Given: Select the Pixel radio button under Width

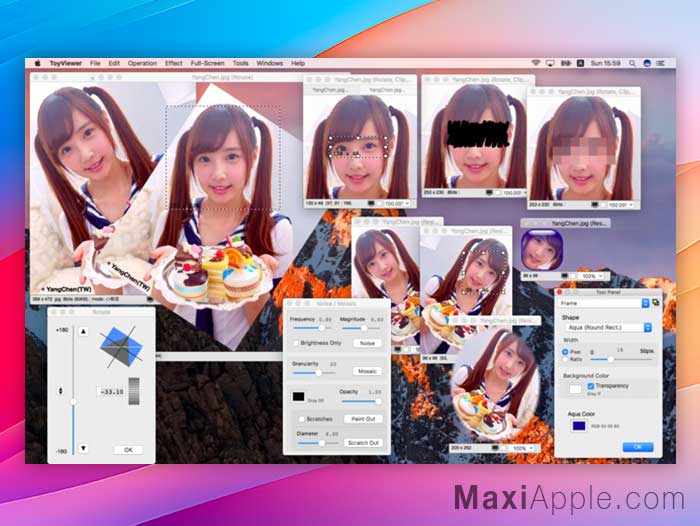Looking at the screenshot, I should (x=565, y=352).
